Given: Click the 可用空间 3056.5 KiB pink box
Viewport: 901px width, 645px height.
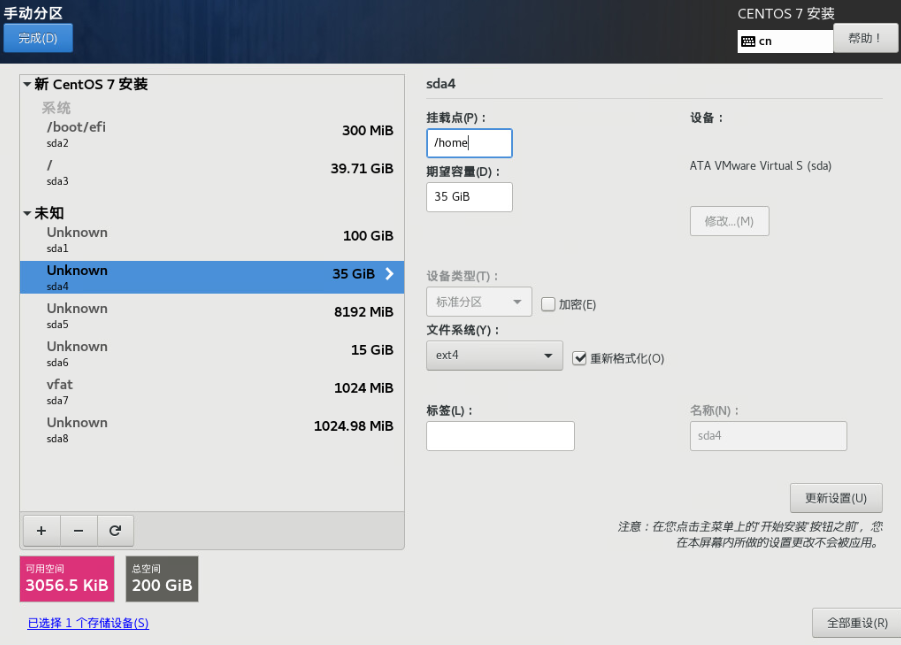Looking at the screenshot, I should (67, 579).
